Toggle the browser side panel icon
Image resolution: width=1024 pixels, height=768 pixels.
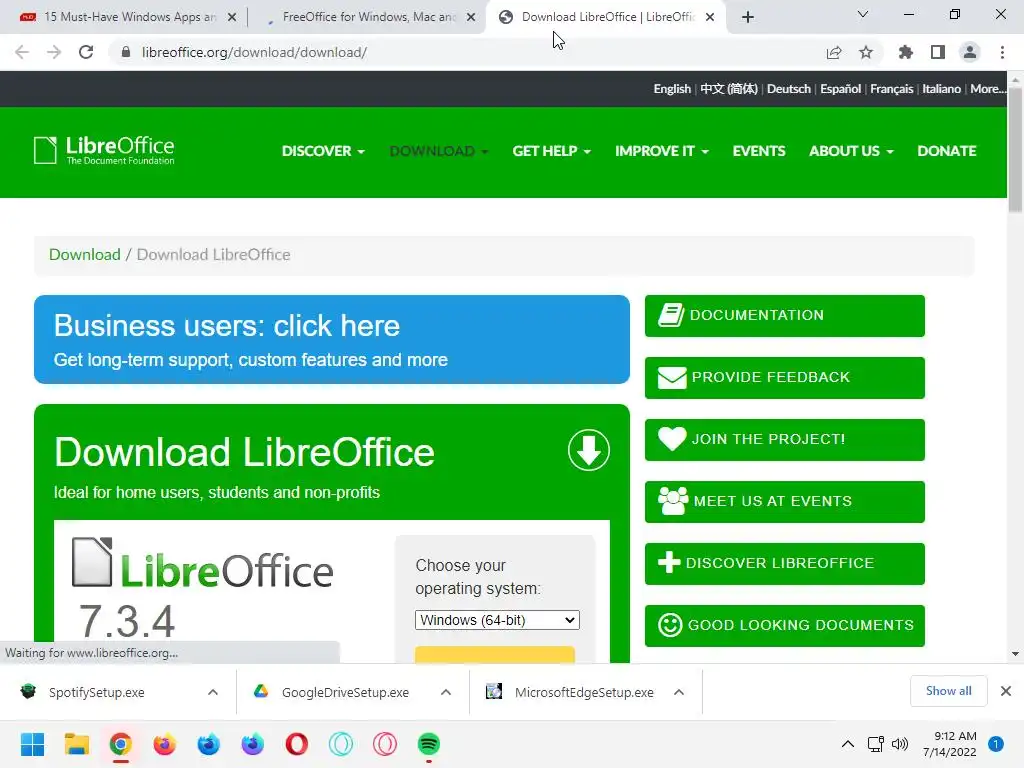(938, 52)
